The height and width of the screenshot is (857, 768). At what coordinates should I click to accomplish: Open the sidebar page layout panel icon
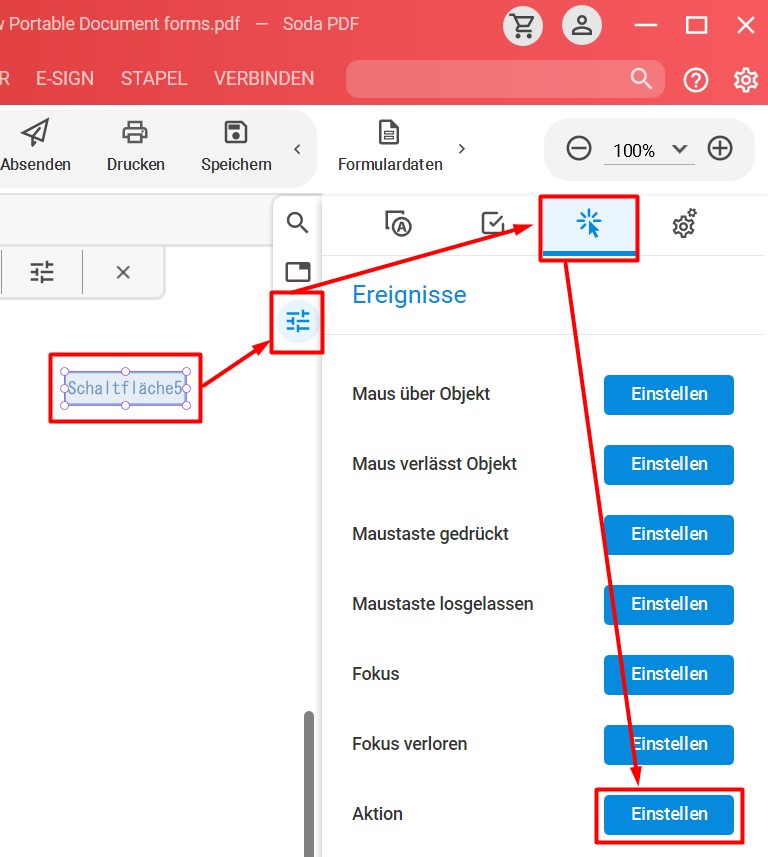coord(298,272)
